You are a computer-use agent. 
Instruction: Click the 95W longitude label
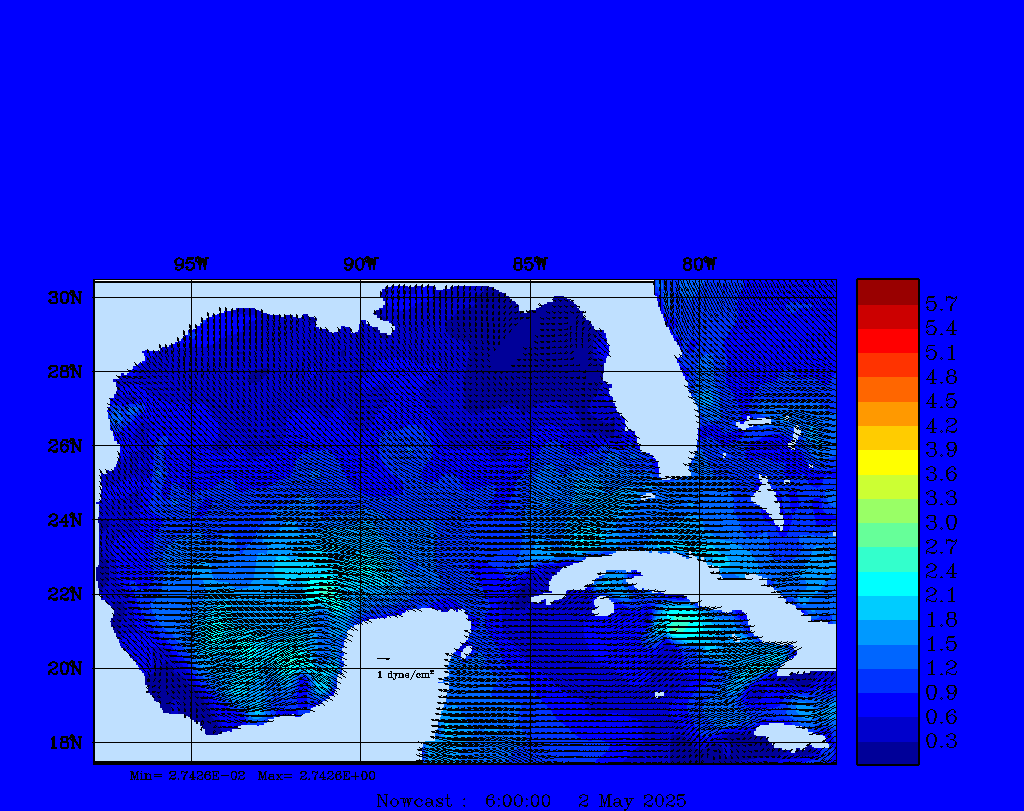pos(190,264)
